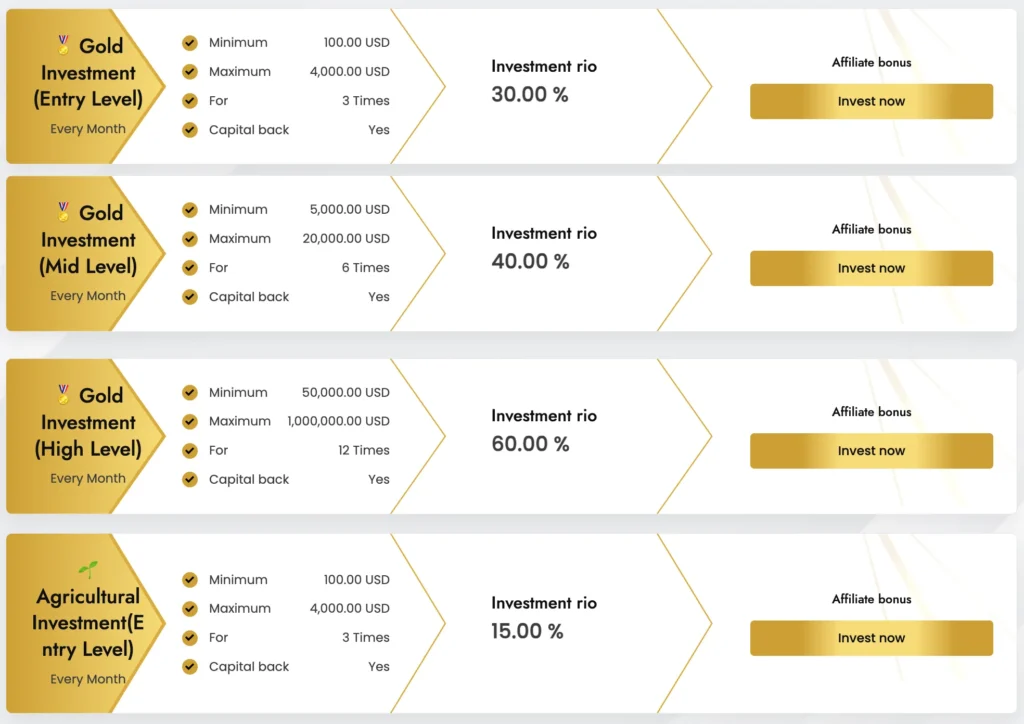The width and height of the screenshot is (1024, 724).
Task: Click the Agricultural Investment plan title
Action: (x=88, y=623)
